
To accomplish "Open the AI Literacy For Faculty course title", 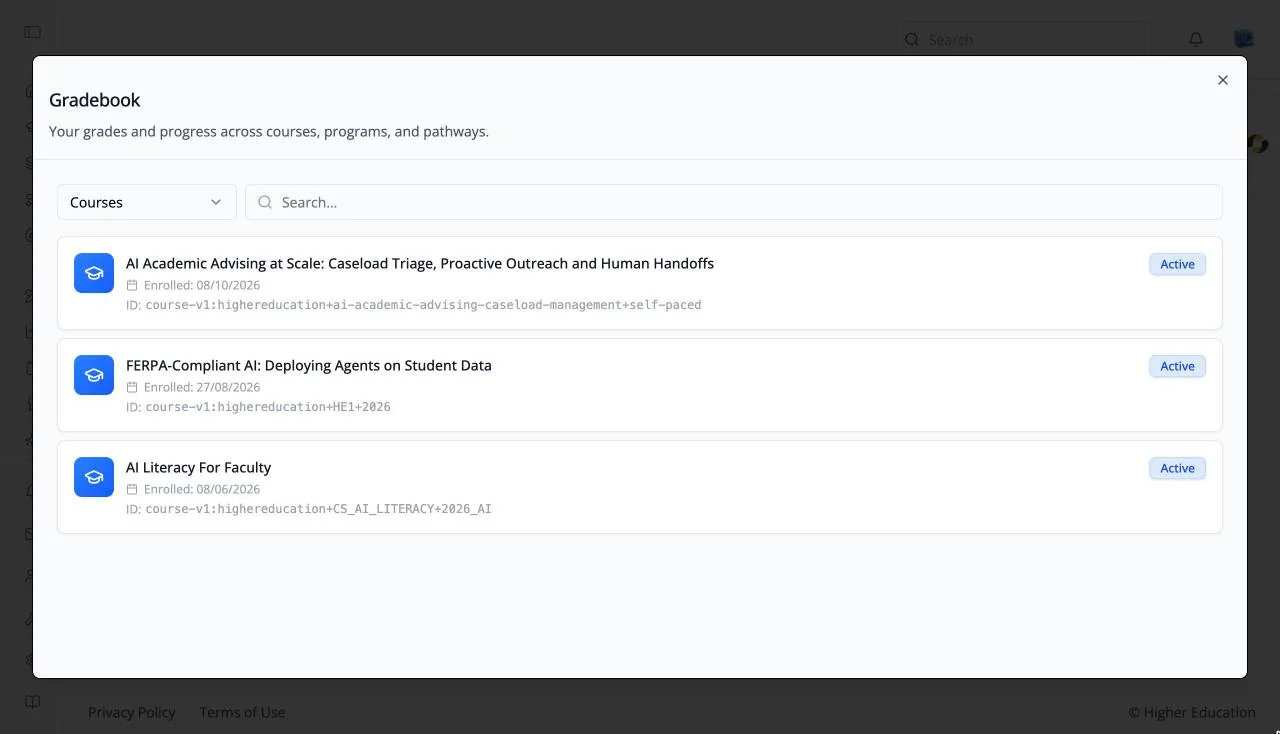I will 198,468.
